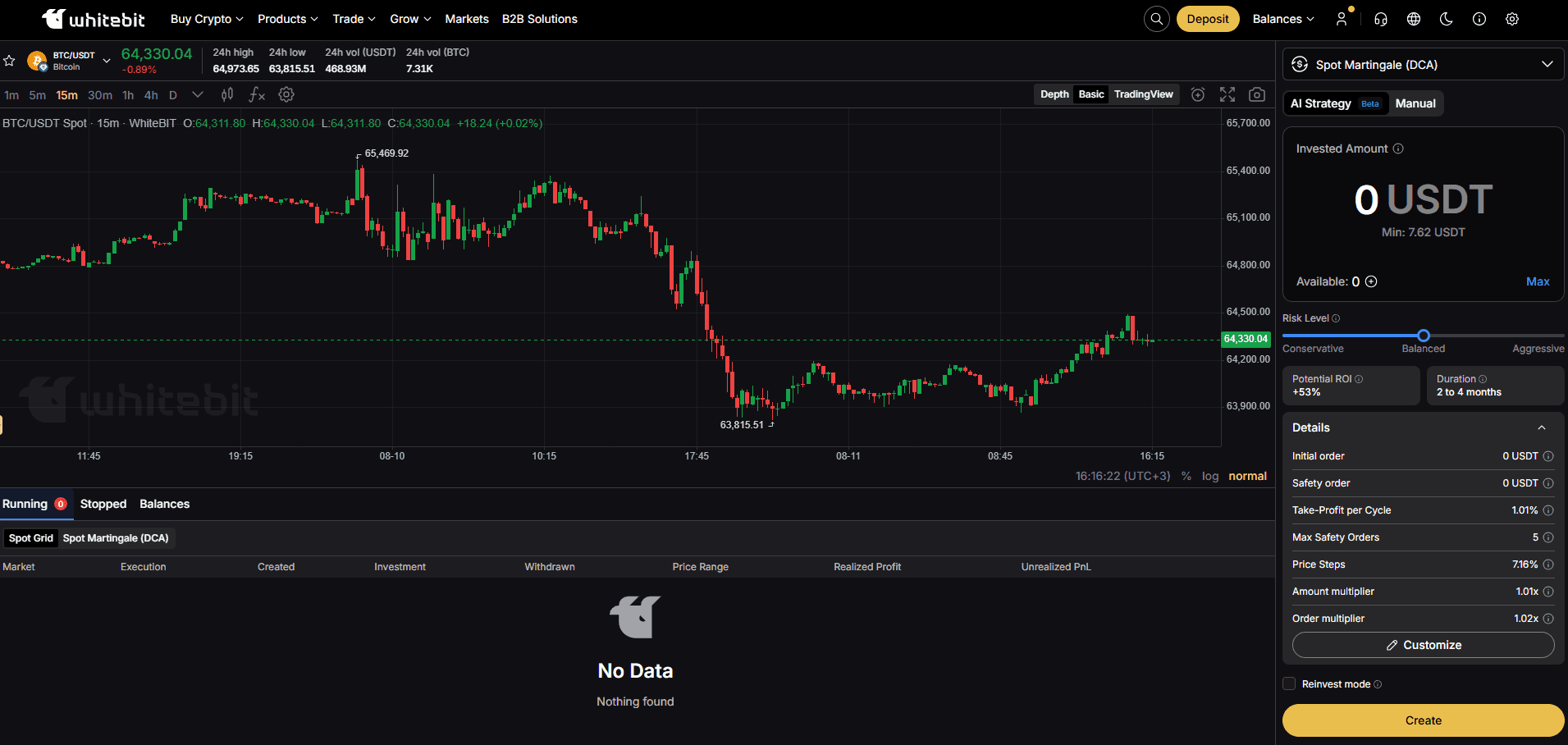1568x745 pixels.
Task: Click the Create bot button
Action: [x=1423, y=720]
